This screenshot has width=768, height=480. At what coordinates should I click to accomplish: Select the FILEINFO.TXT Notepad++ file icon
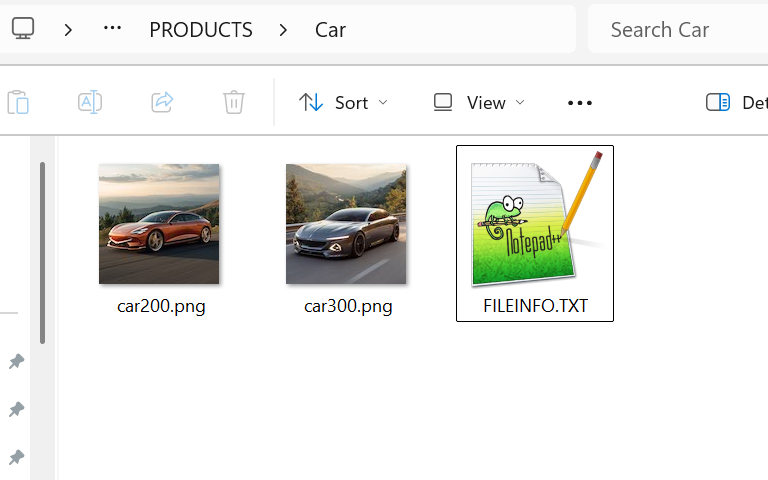point(535,222)
